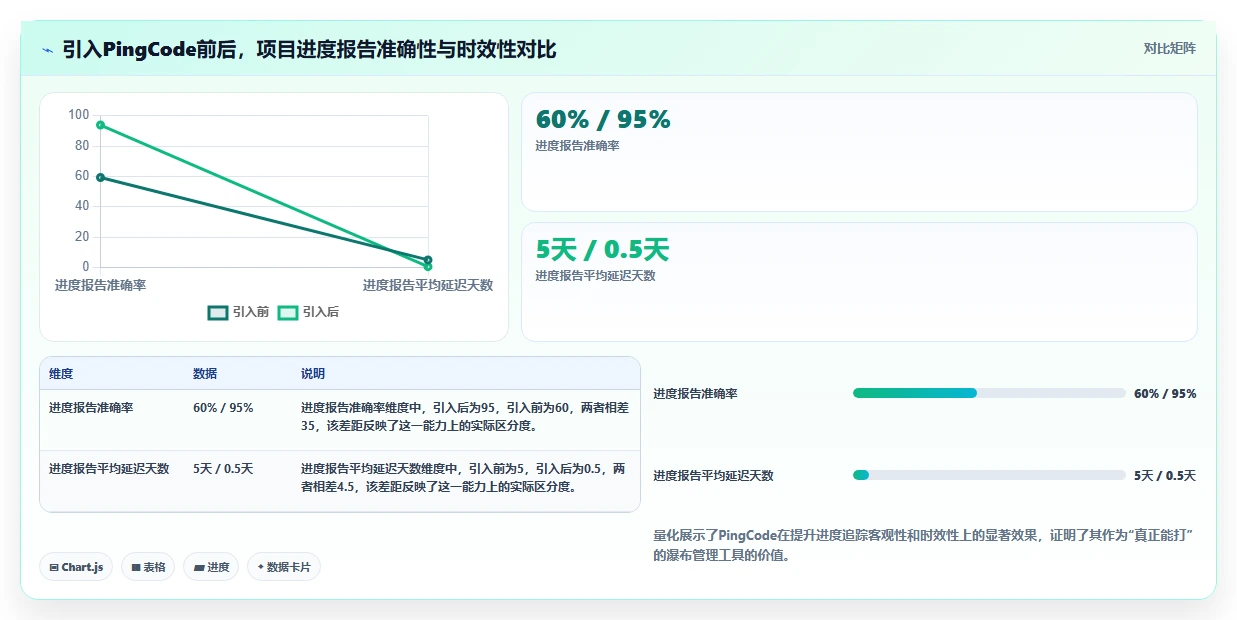1237x620 pixels.
Task: Click the 对比矩阵 label in the header
Action: (x=1170, y=48)
